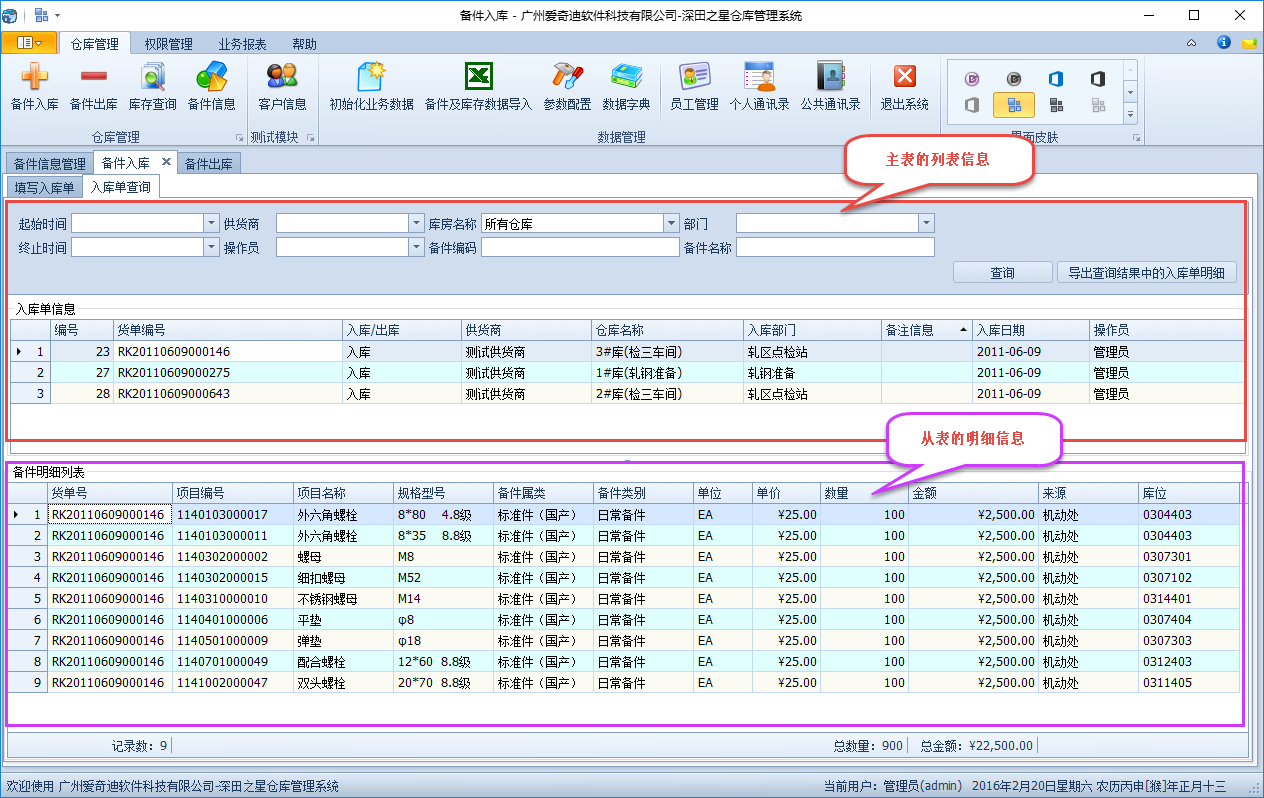Show the next skin gallery row

click(1131, 92)
